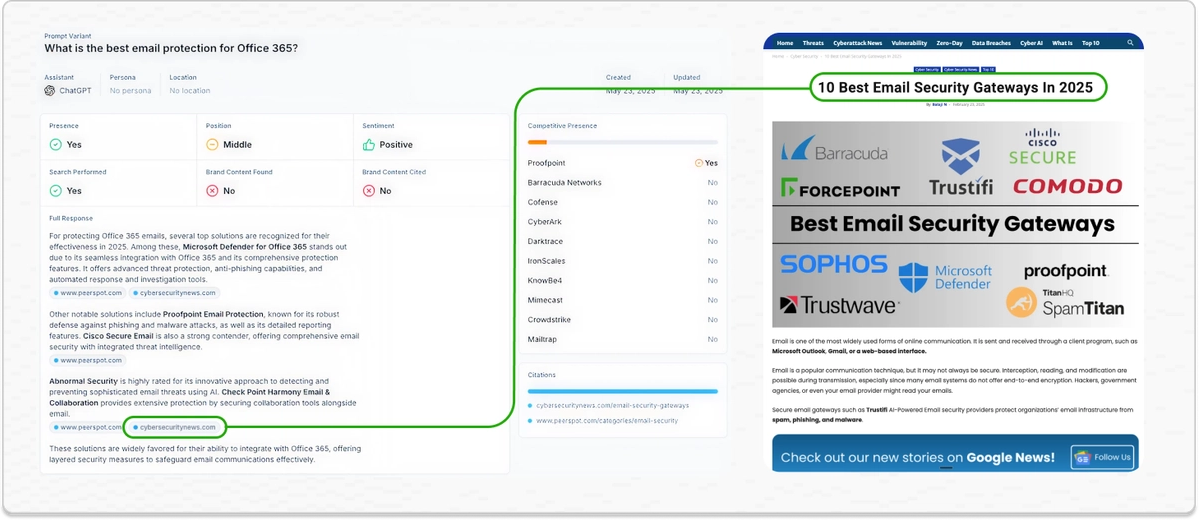Select the Cofense competitor row
The width and height of the screenshot is (1199, 520).
(622, 203)
